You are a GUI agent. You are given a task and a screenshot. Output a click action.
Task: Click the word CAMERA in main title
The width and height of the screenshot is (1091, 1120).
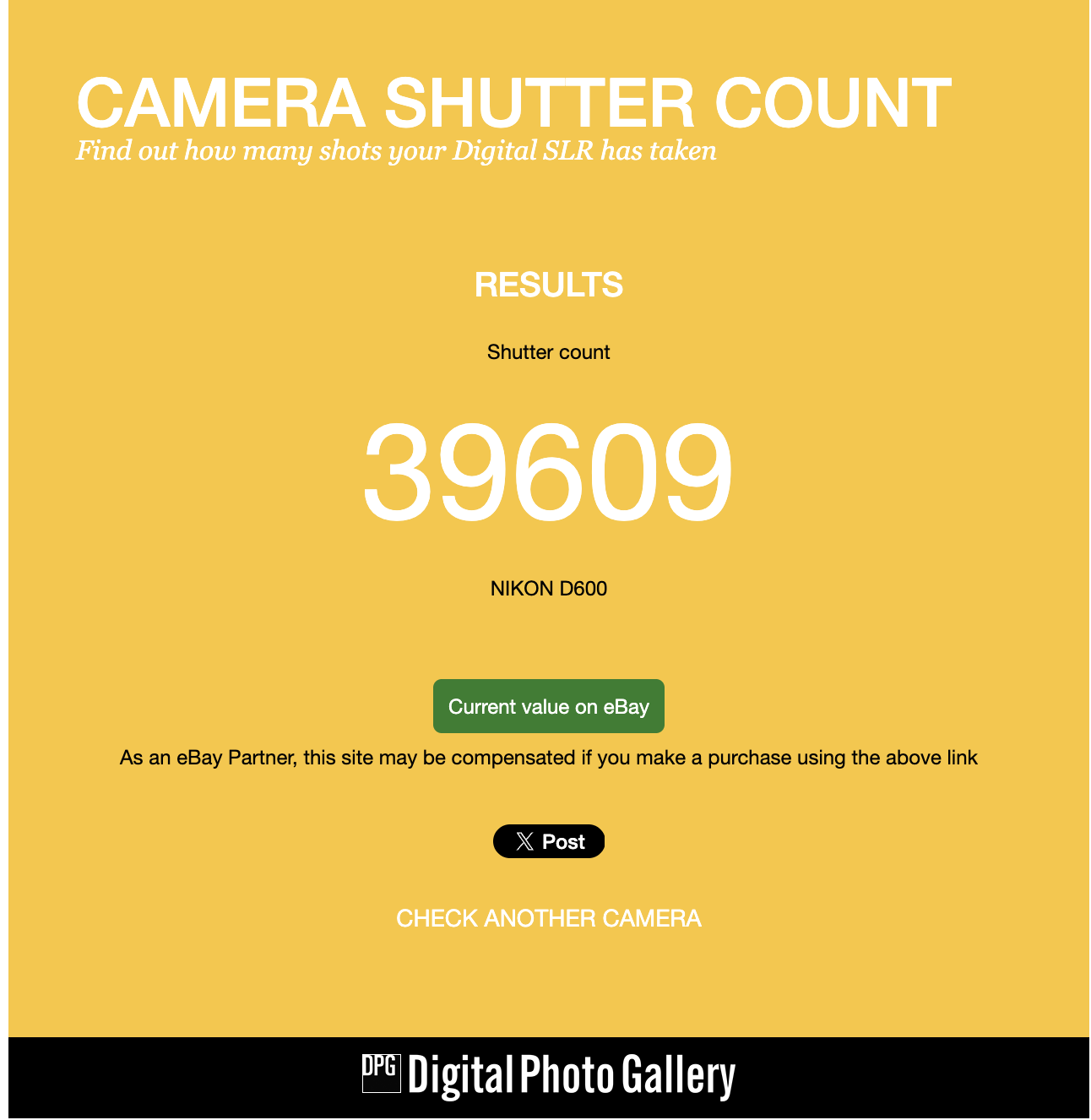pyautogui.click(x=220, y=104)
